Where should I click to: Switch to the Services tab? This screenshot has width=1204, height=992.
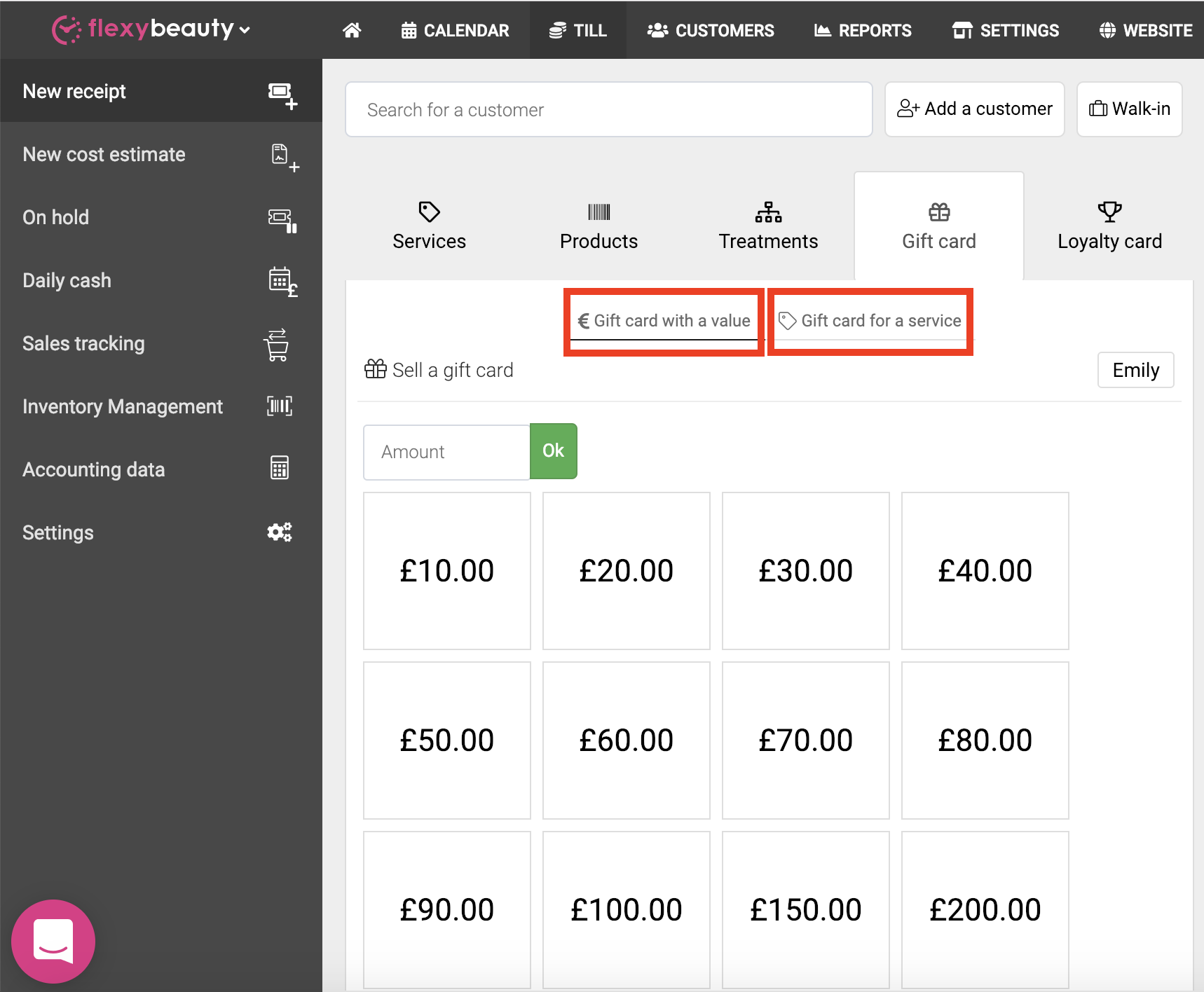coord(430,226)
